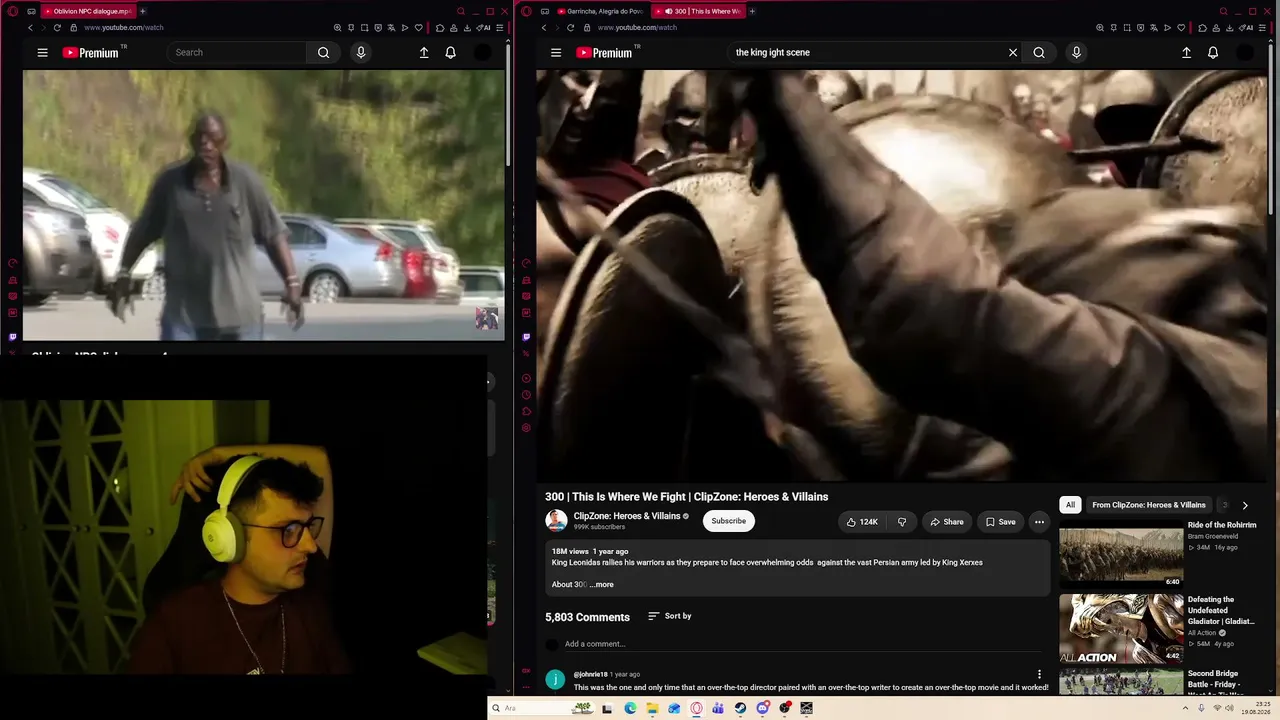Submit the search in the left YouTube window
This screenshot has width=1280, height=720.
pyautogui.click(x=323, y=53)
